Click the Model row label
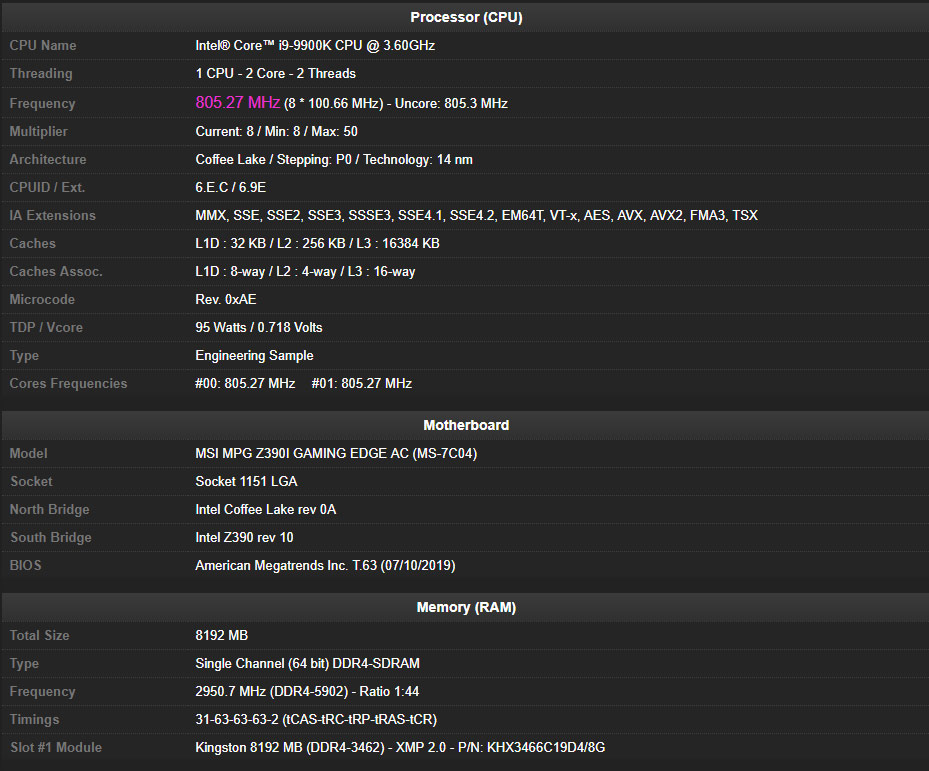Image resolution: width=929 pixels, height=771 pixels. (28, 453)
